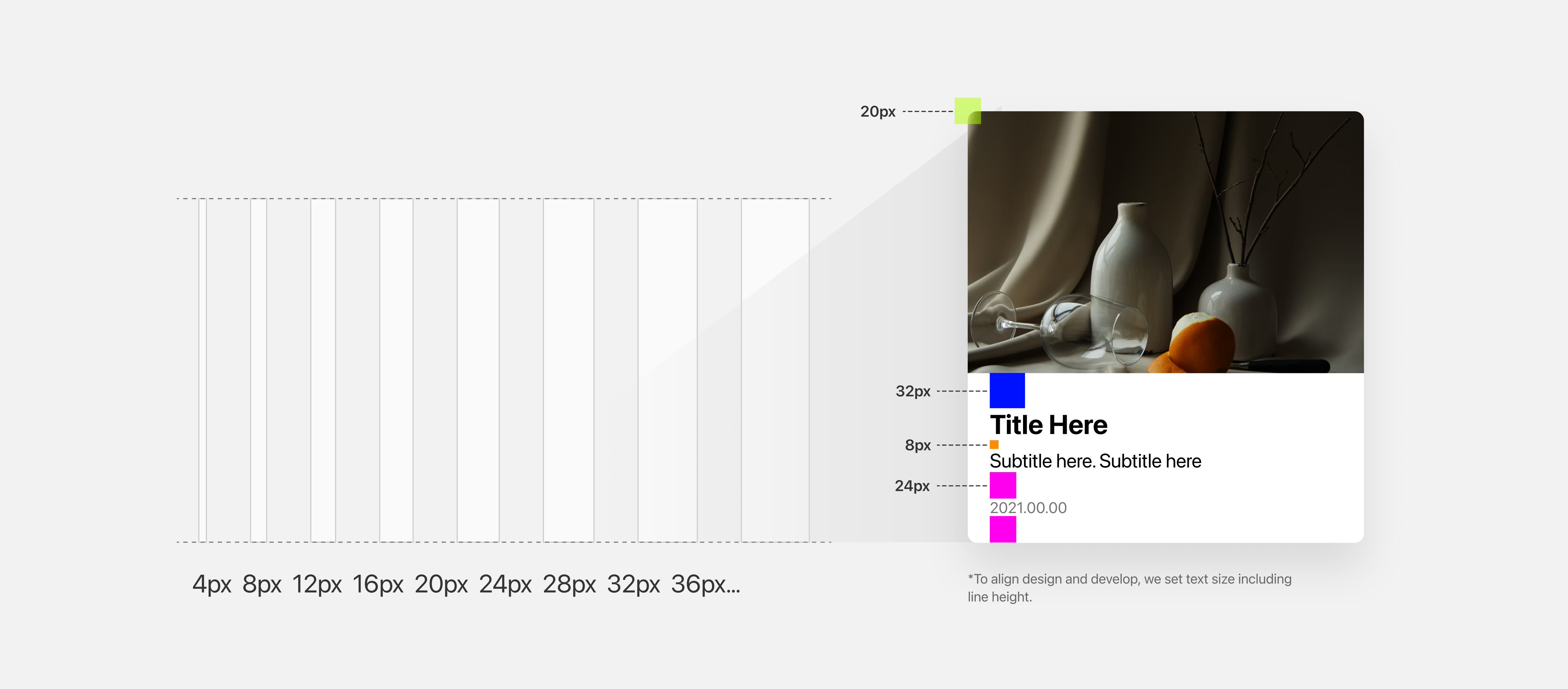Click the "2021.00.00" date text

1027,507
